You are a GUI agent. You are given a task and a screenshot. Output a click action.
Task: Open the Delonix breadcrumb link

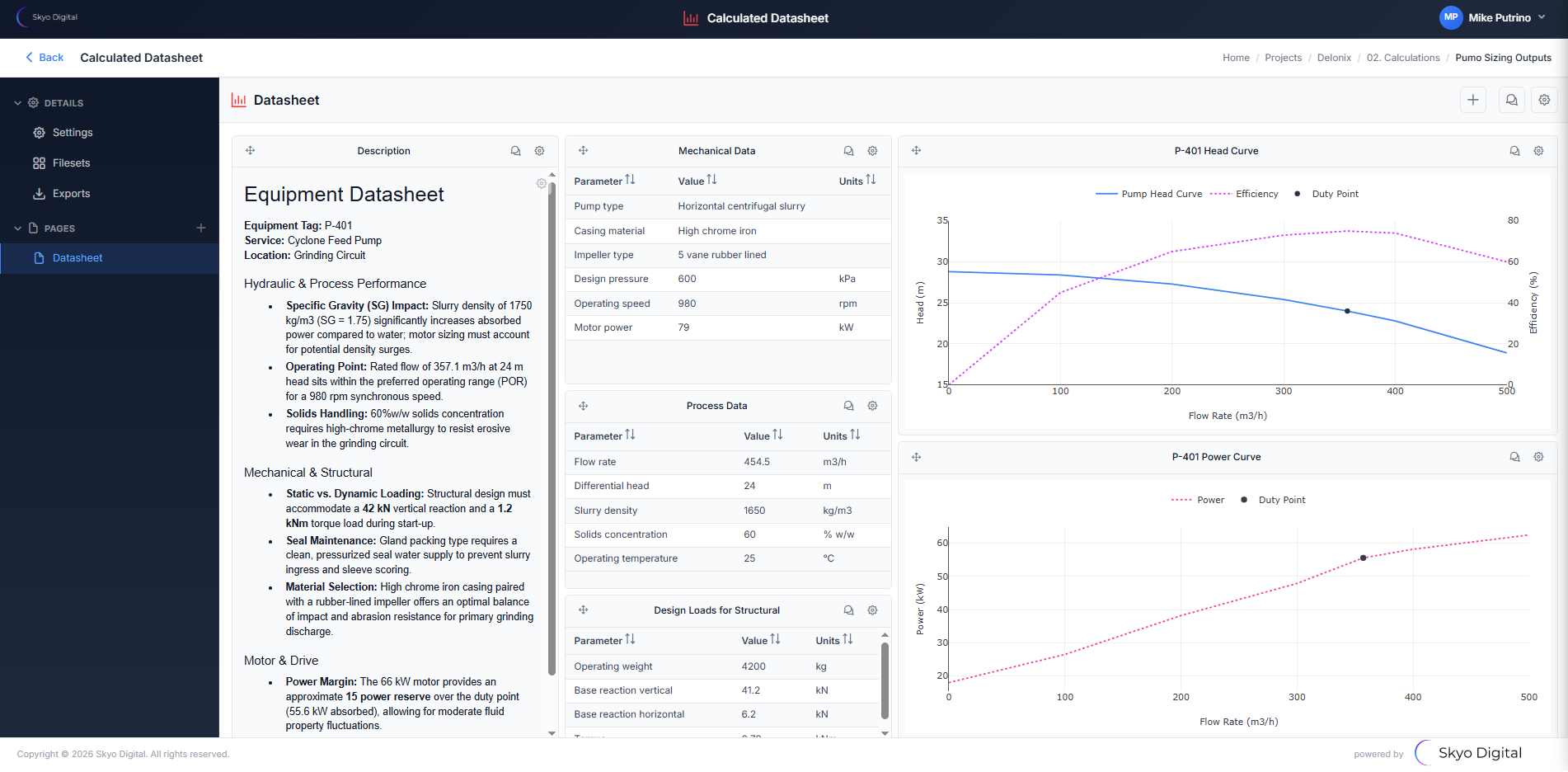pyautogui.click(x=1334, y=57)
